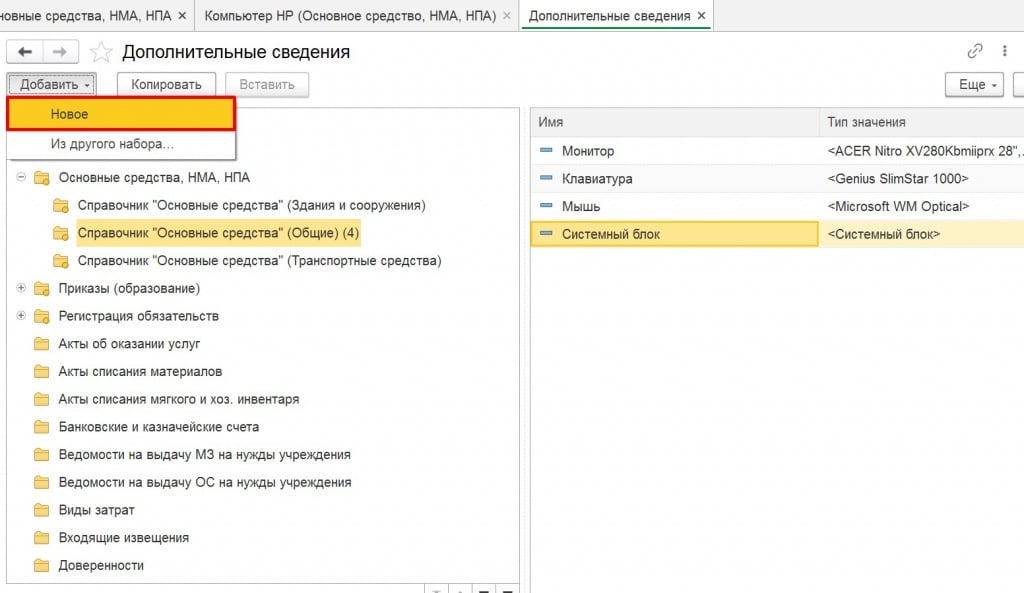Click the Монитор row icon
The height and width of the screenshot is (593, 1024).
546,151
